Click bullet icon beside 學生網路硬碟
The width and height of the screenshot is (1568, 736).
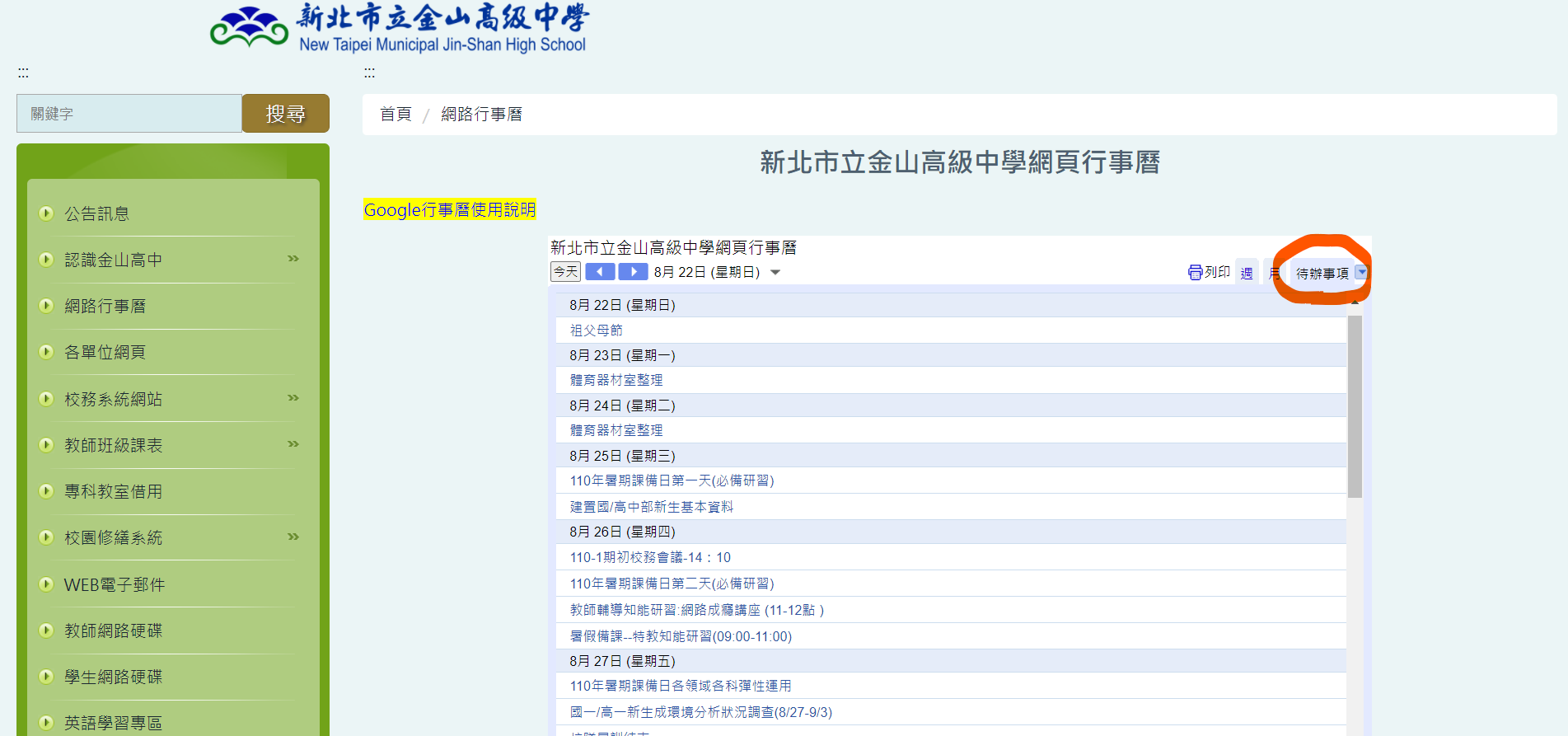(46, 677)
